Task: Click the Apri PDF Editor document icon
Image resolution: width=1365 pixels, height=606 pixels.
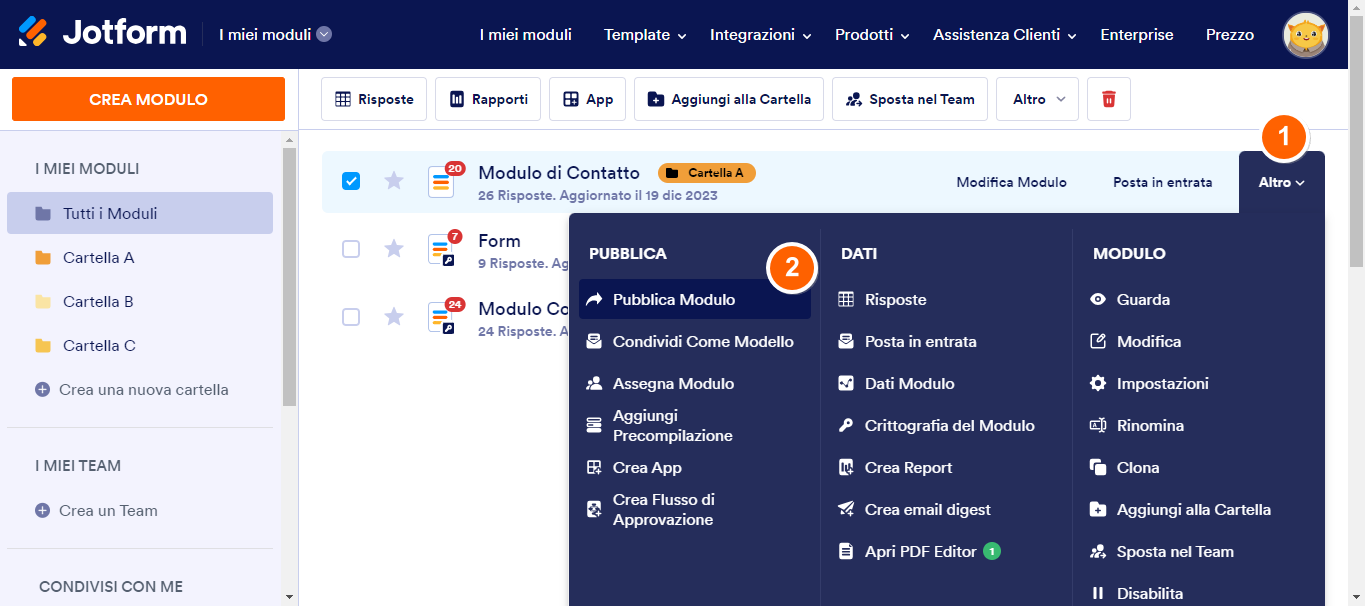Action: tap(846, 551)
